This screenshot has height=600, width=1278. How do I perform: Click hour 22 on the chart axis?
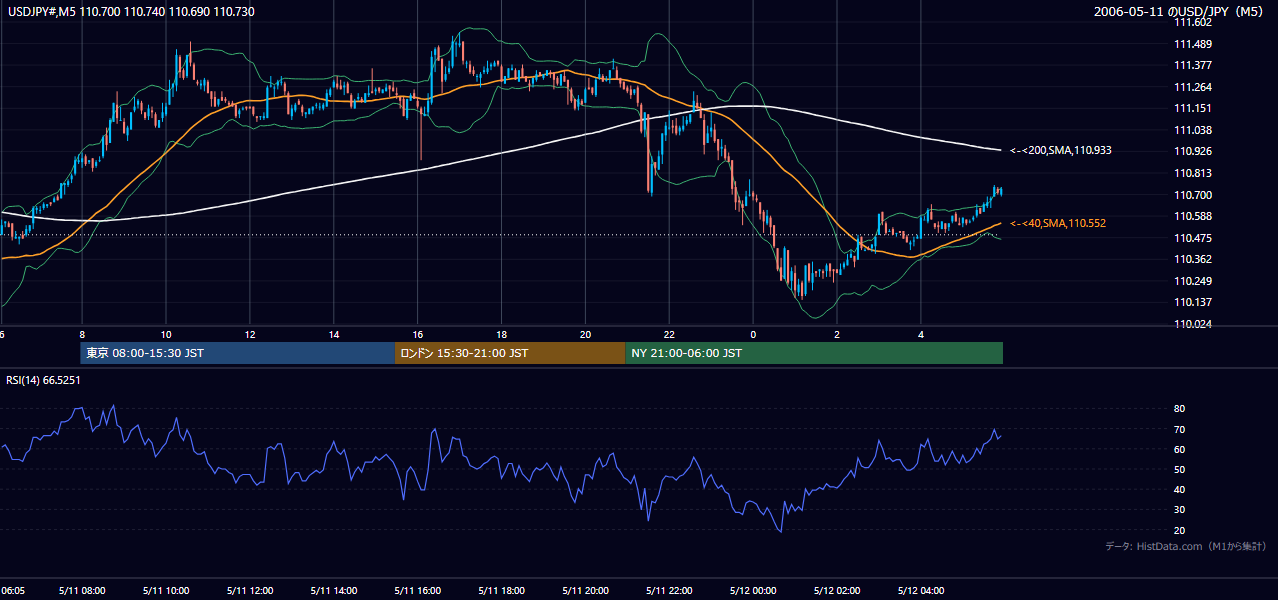(669, 334)
